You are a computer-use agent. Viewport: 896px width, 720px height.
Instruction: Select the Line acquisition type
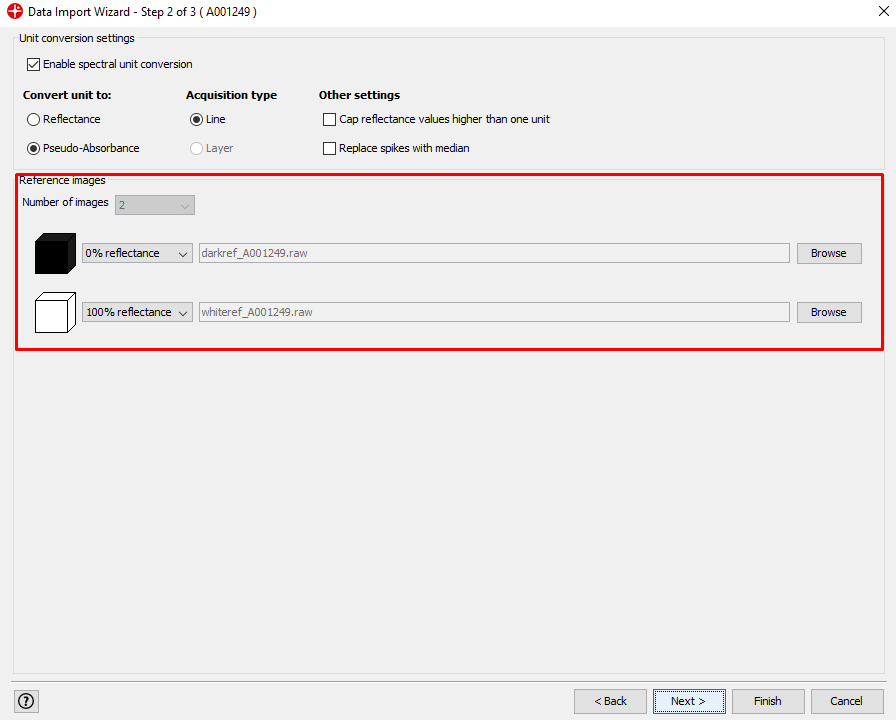196,119
